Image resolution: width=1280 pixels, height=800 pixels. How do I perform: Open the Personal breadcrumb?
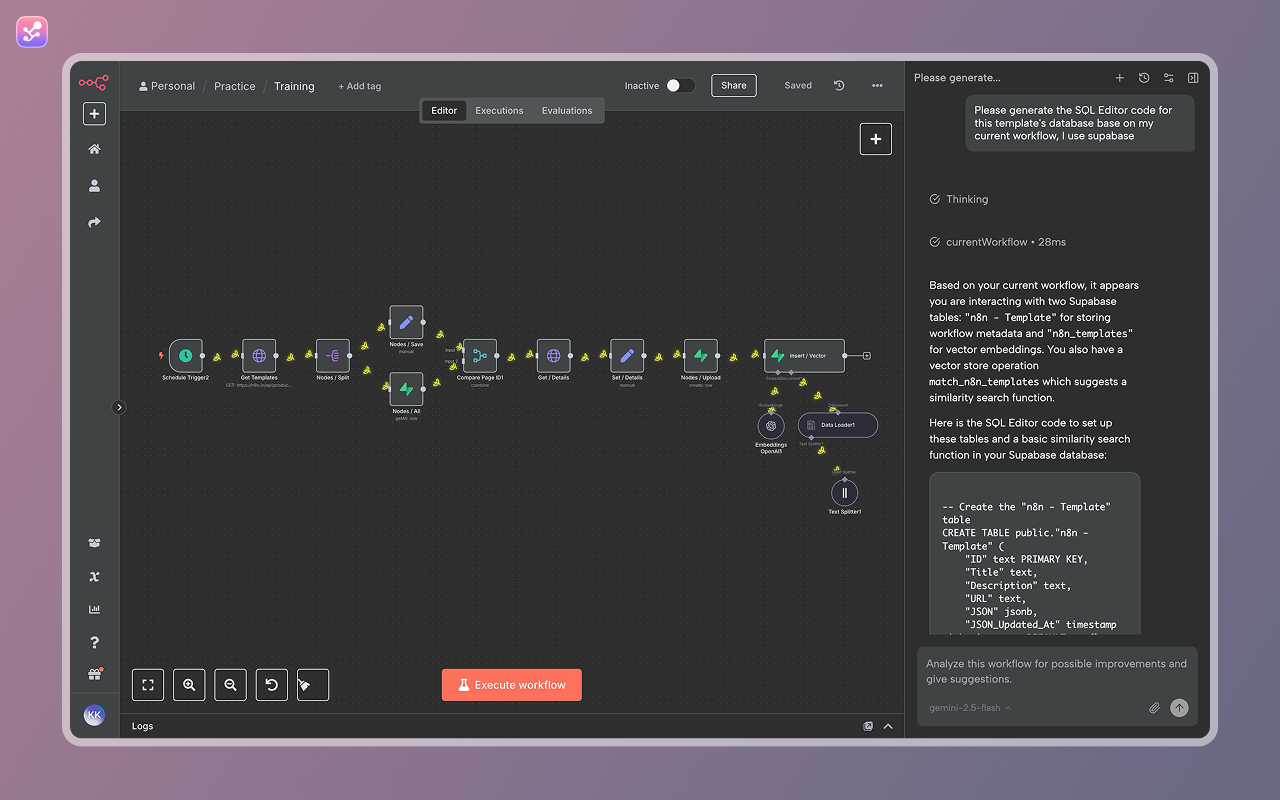click(x=167, y=86)
